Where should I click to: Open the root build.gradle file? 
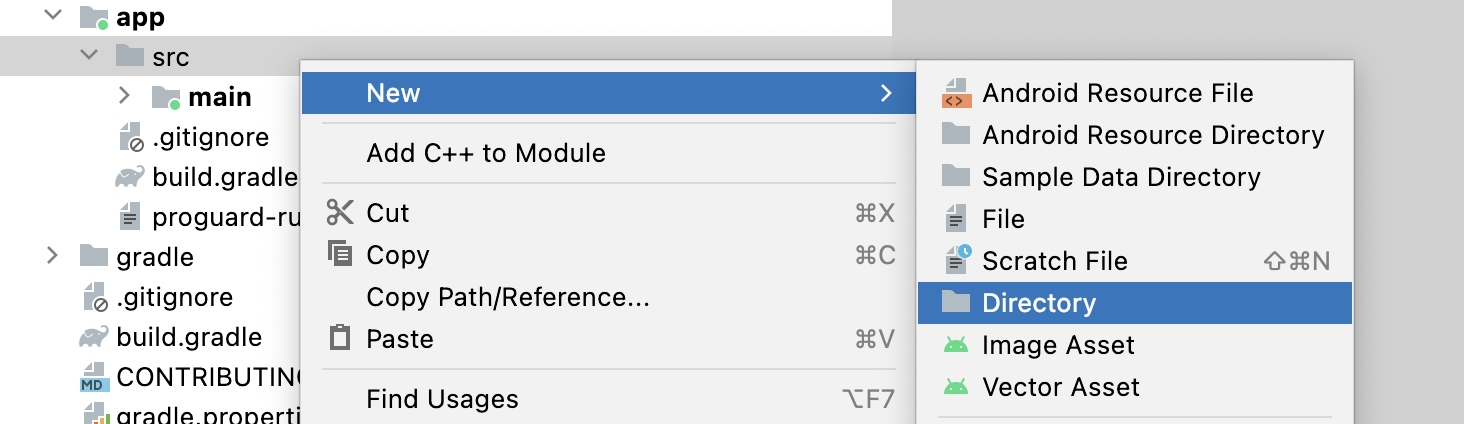(x=189, y=337)
